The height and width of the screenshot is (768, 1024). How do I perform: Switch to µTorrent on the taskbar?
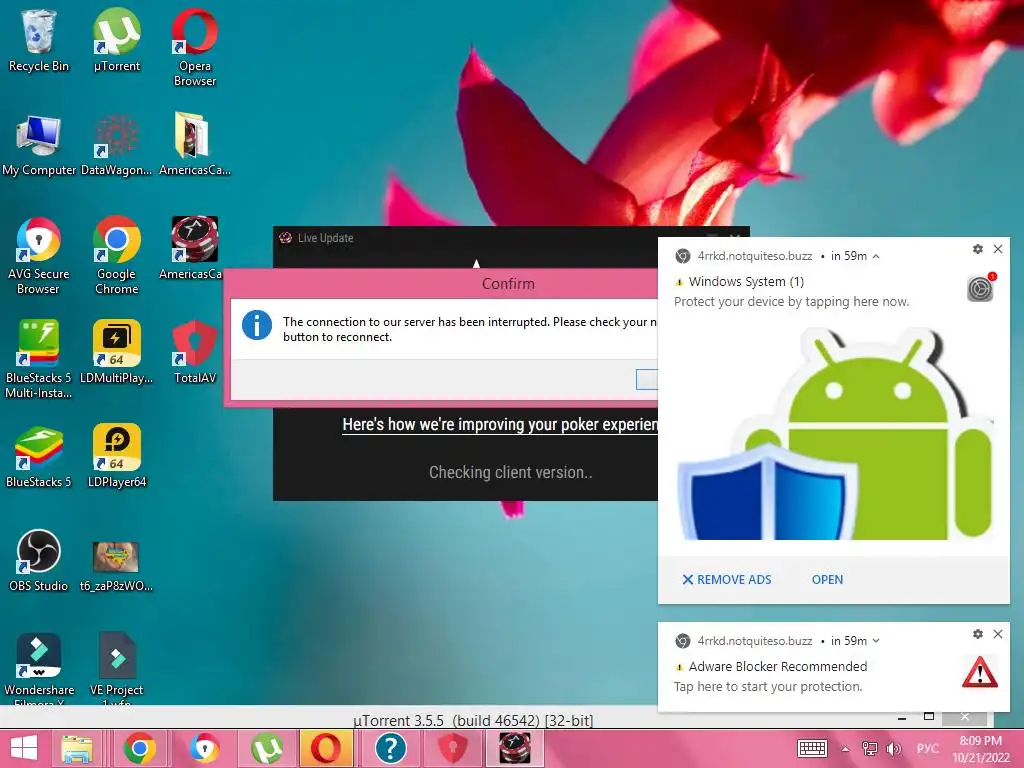(266, 748)
